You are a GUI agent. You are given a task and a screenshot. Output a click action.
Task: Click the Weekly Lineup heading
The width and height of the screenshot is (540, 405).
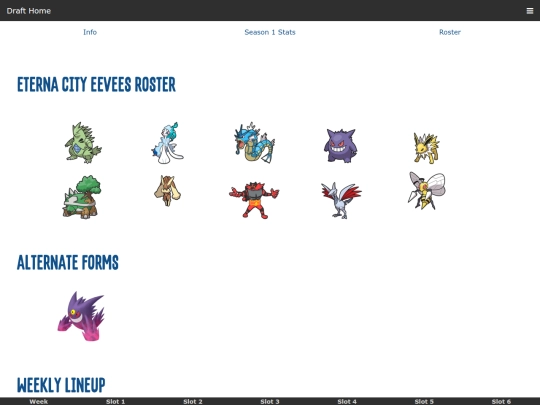pyautogui.click(x=61, y=385)
